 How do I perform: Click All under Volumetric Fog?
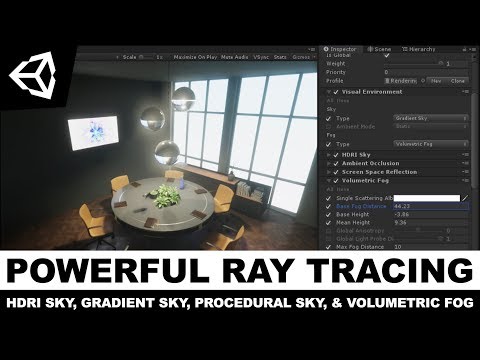[330, 189]
